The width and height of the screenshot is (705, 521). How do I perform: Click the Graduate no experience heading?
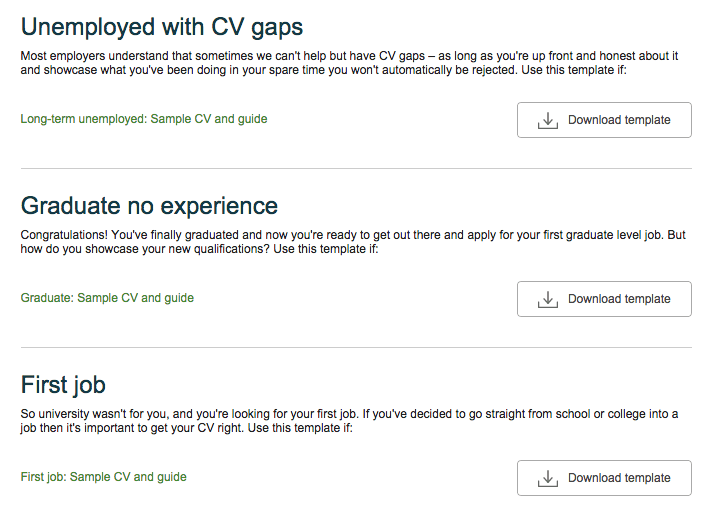click(150, 206)
